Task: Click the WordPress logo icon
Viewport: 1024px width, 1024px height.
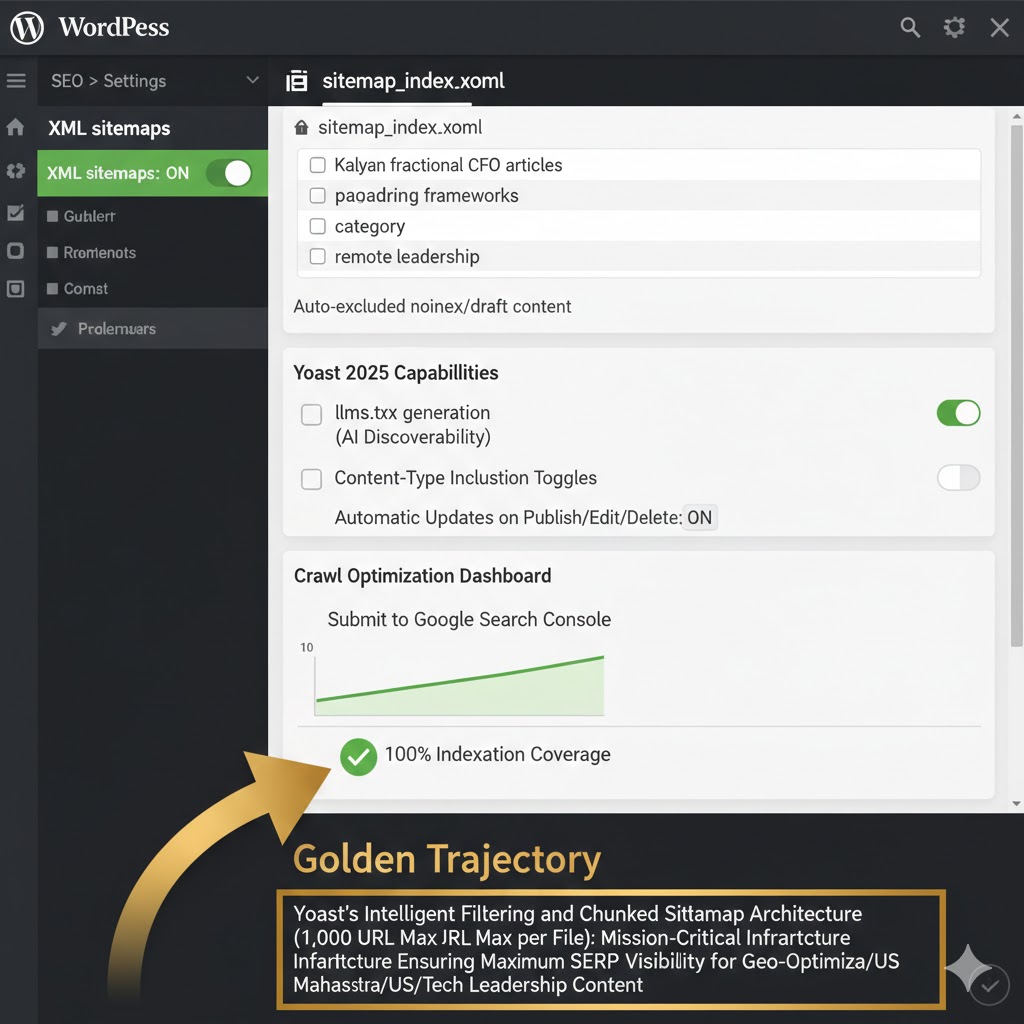Action: (x=27, y=27)
